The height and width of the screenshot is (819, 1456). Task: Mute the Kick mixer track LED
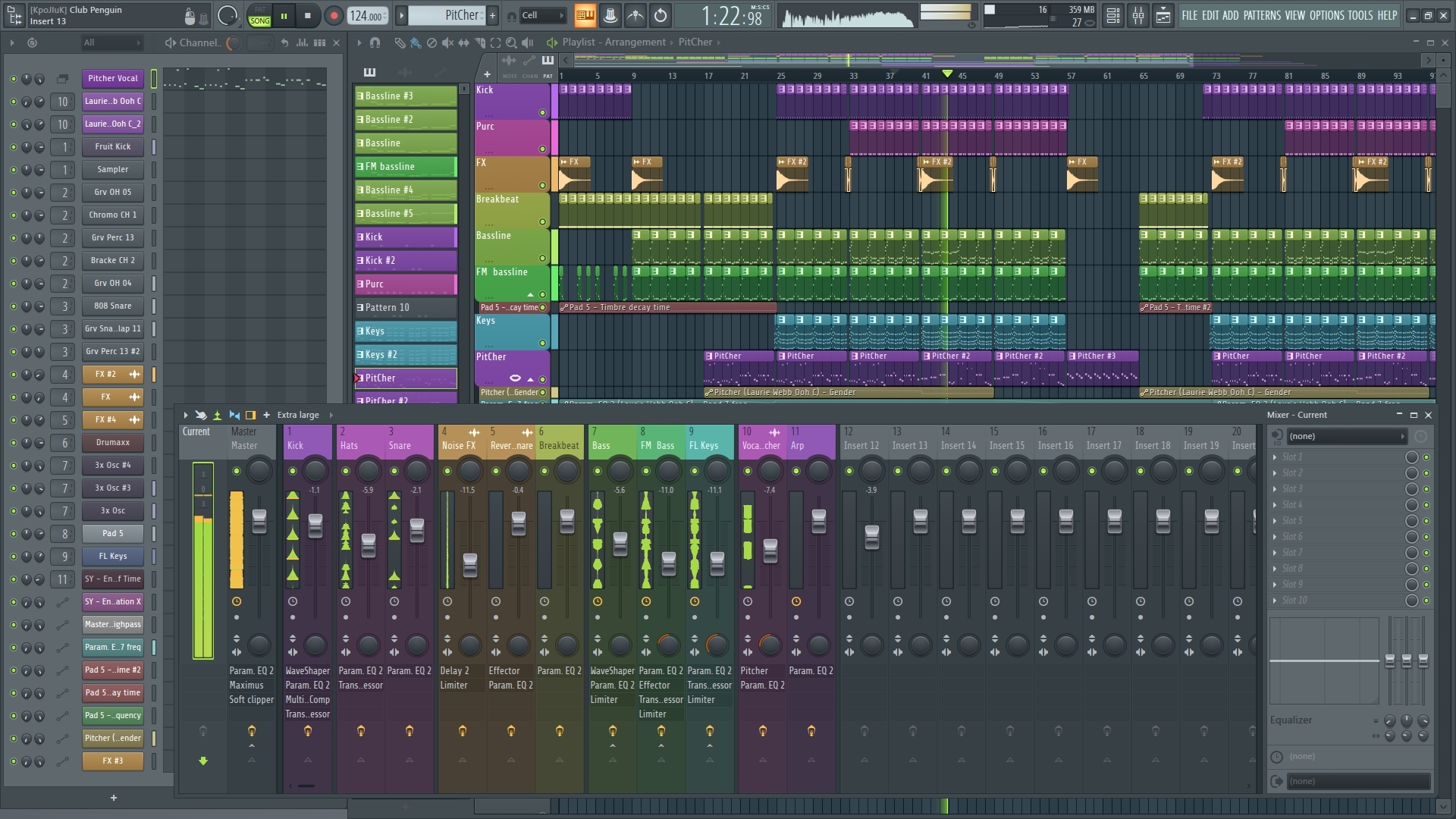(x=293, y=471)
